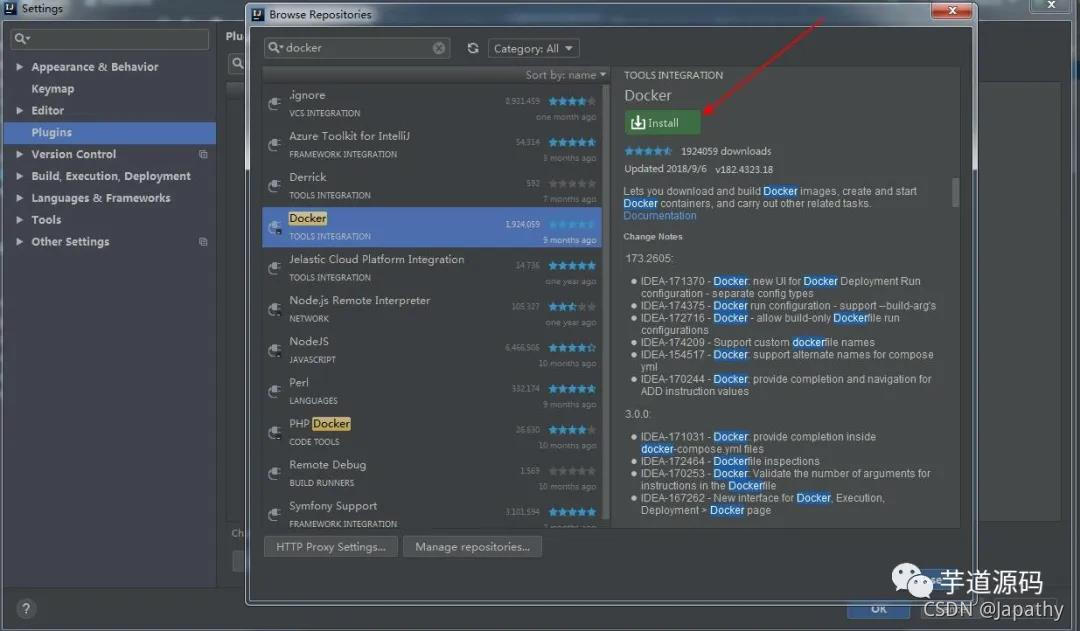Open Languages & Frameworks category

point(101,198)
